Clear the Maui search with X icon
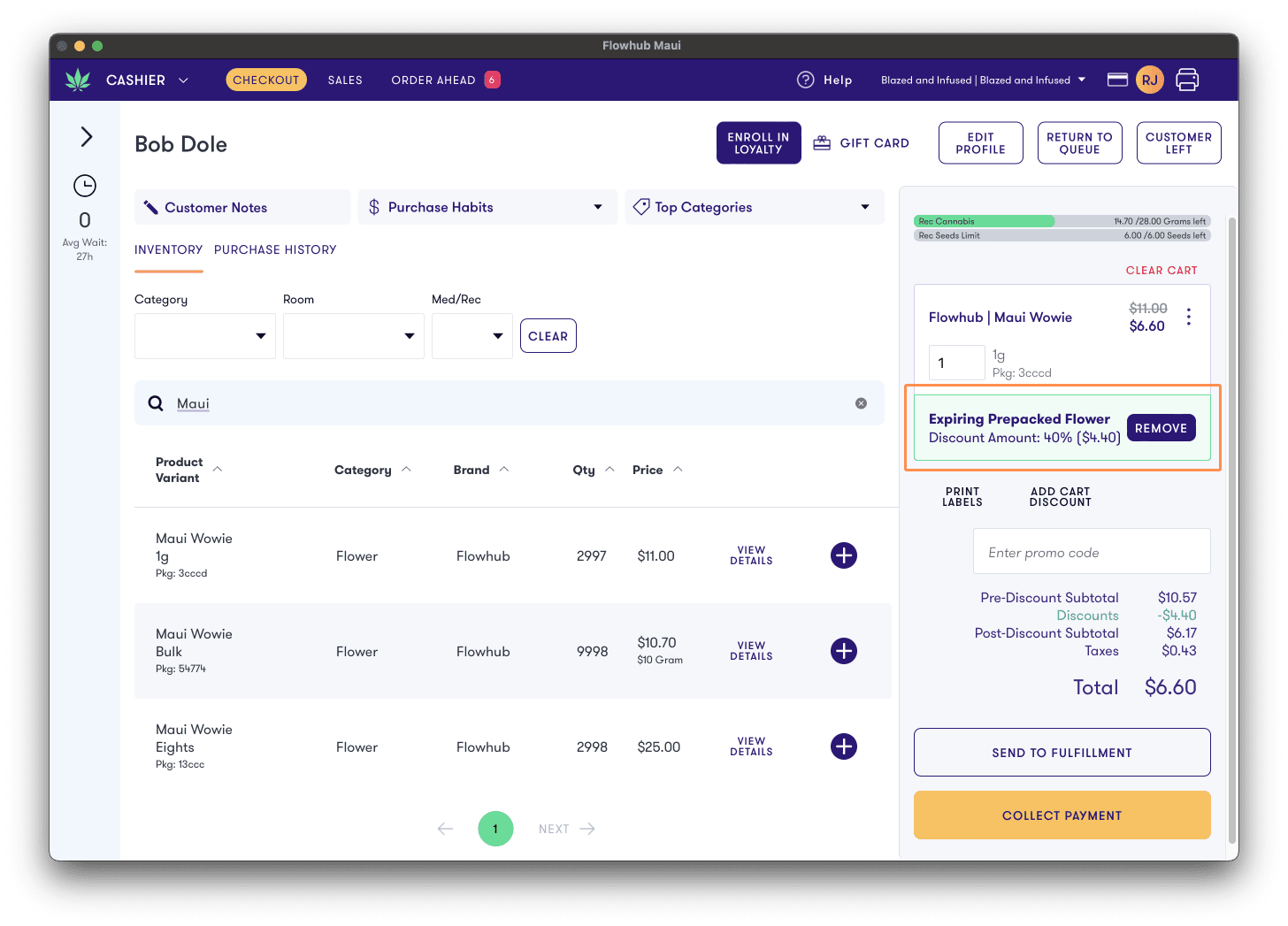The image size is (1288, 926). click(x=861, y=403)
